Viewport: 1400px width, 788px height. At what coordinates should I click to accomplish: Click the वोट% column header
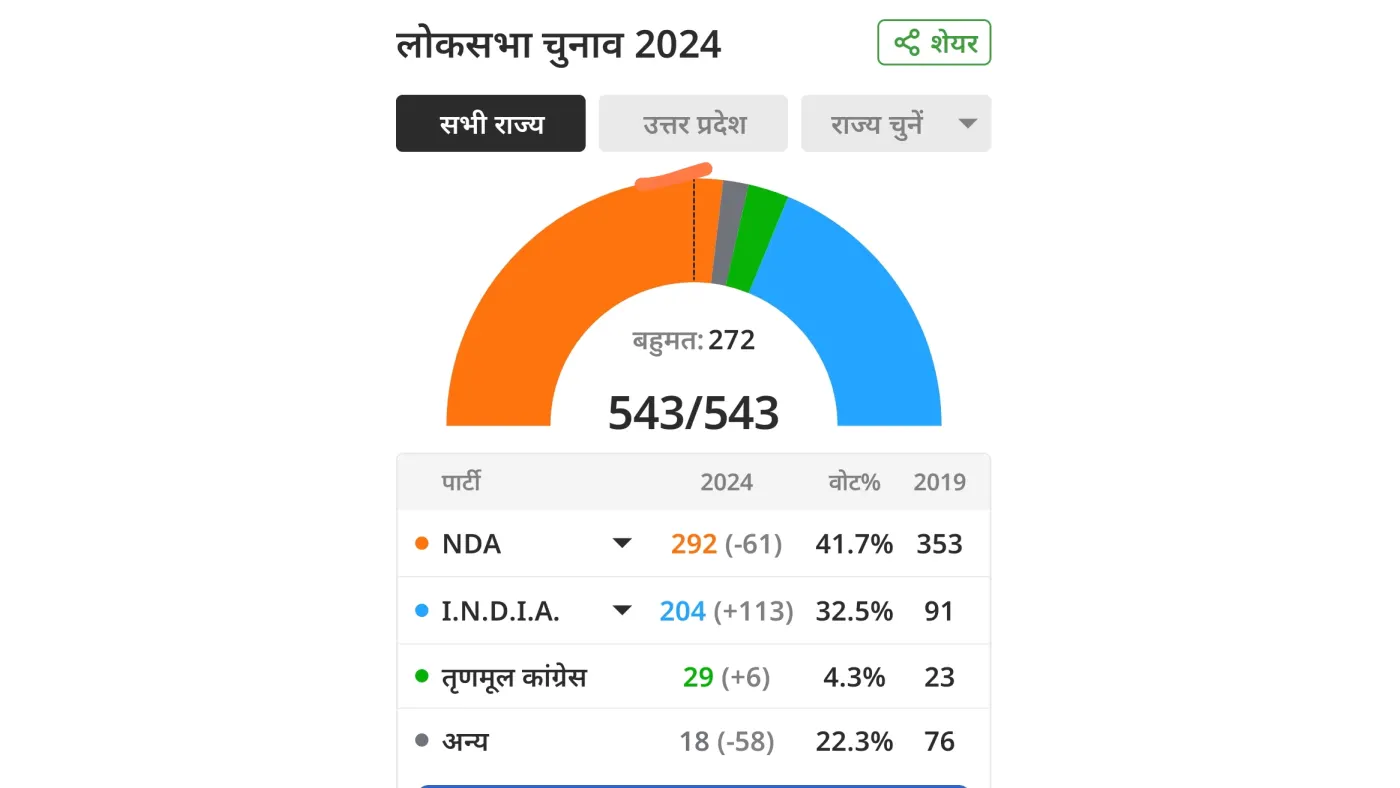pos(854,482)
